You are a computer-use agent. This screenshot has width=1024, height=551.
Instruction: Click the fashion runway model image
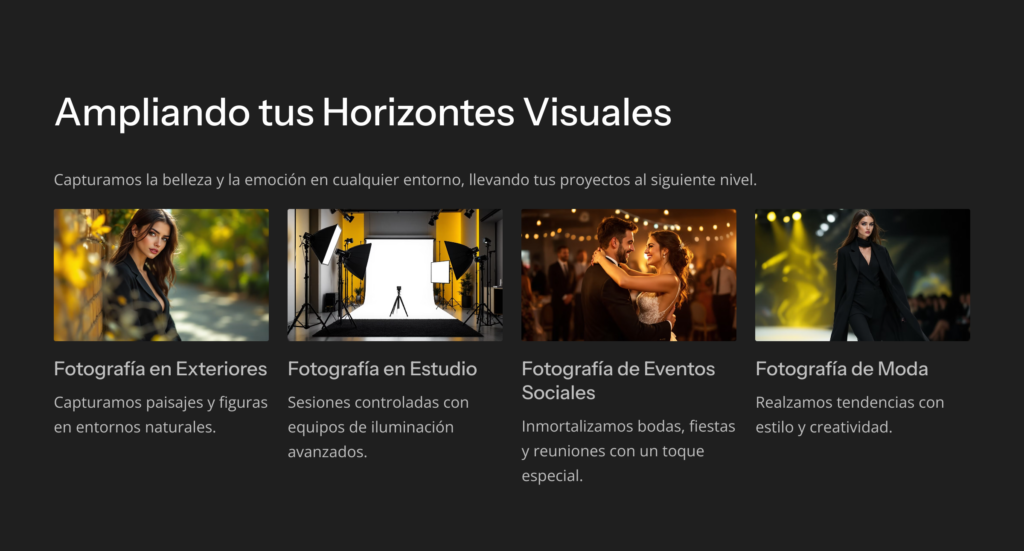863,275
